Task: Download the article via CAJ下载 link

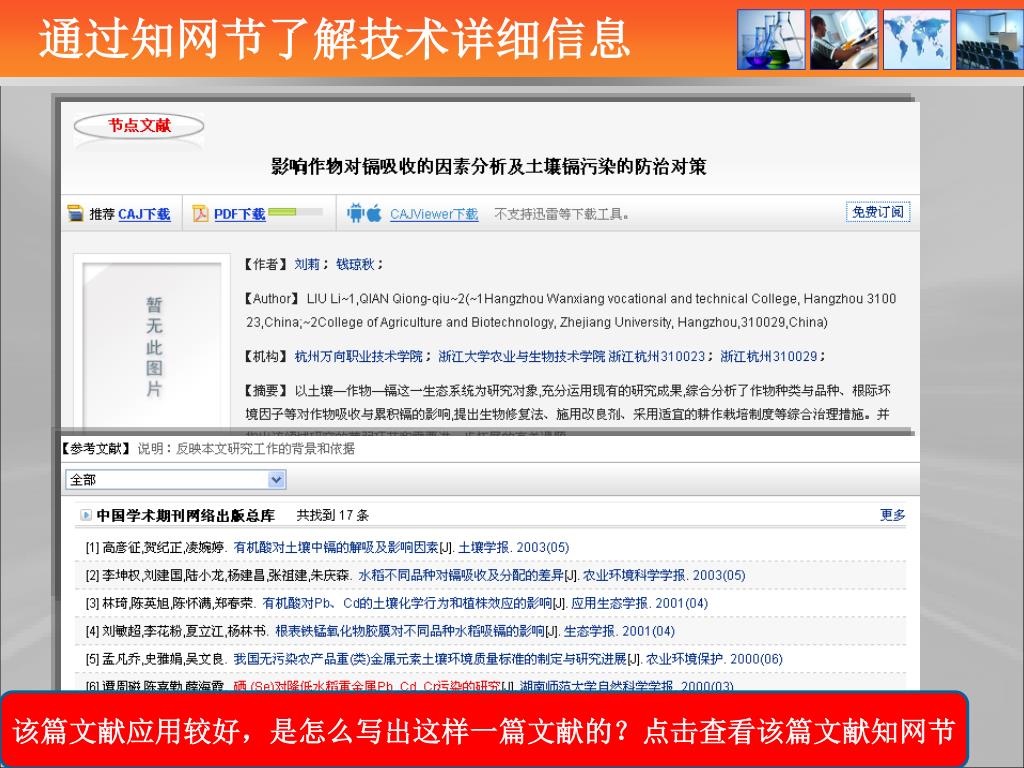Action: click(144, 214)
